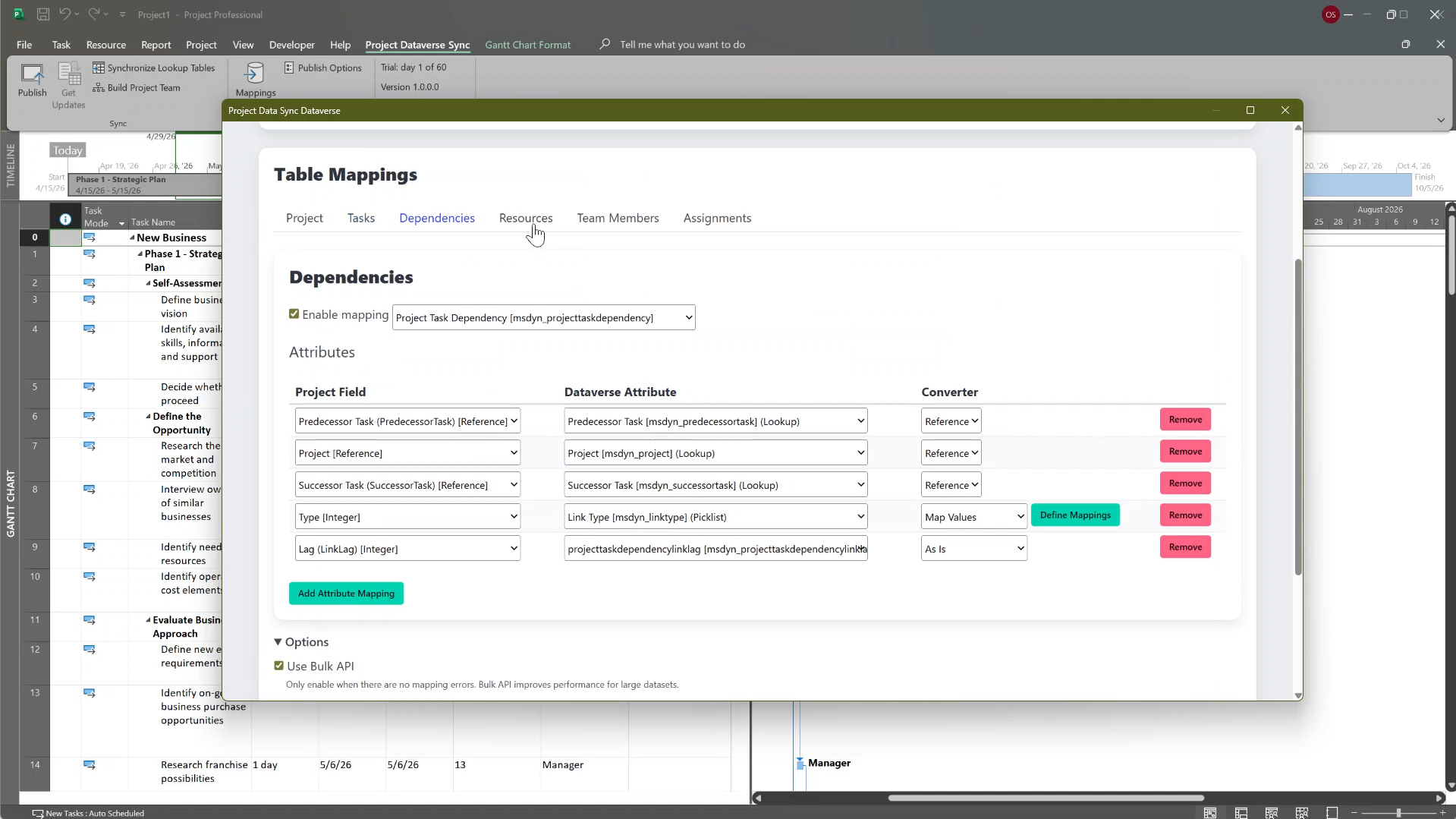Open the Link Type Dataverse attribute dropdown
This screenshot has height=819, width=1456.
click(715, 517)
